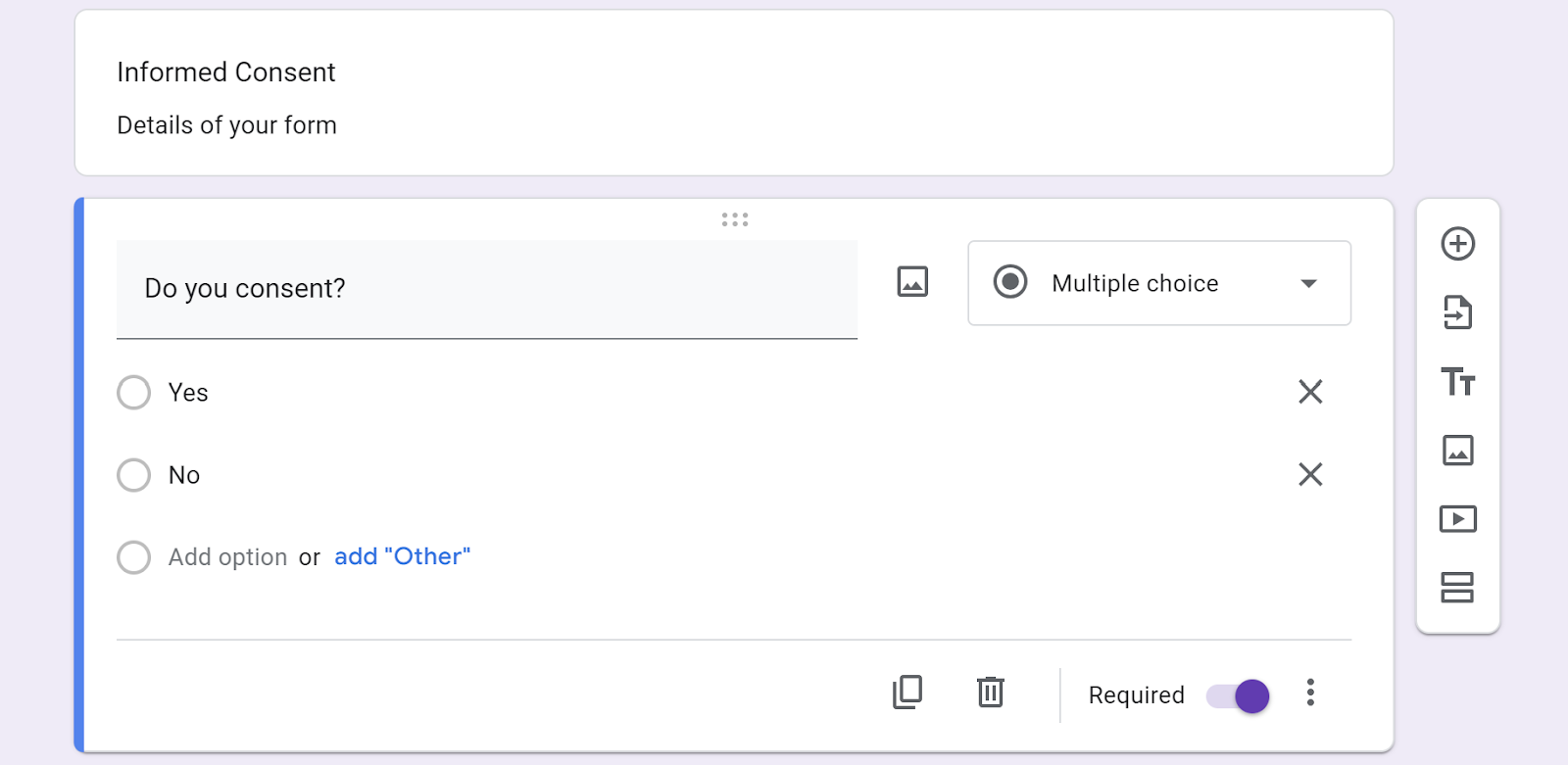Click the add "Other" link

[402, 556]
